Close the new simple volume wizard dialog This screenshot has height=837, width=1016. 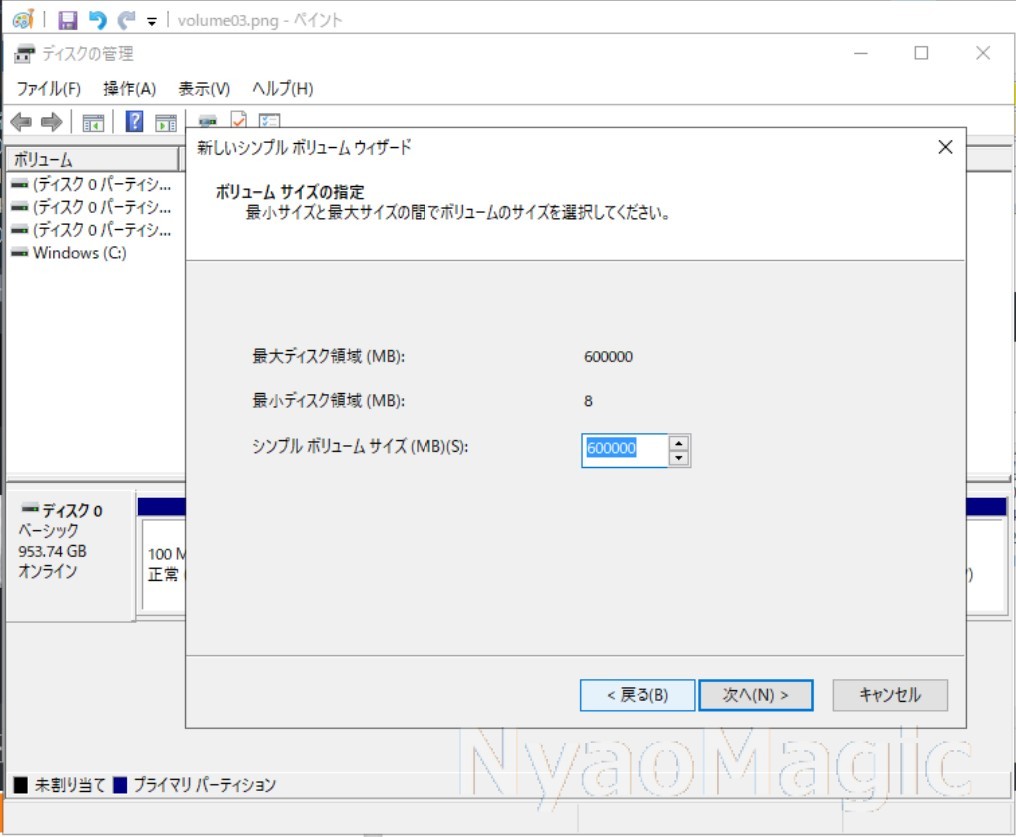(945, 147)
